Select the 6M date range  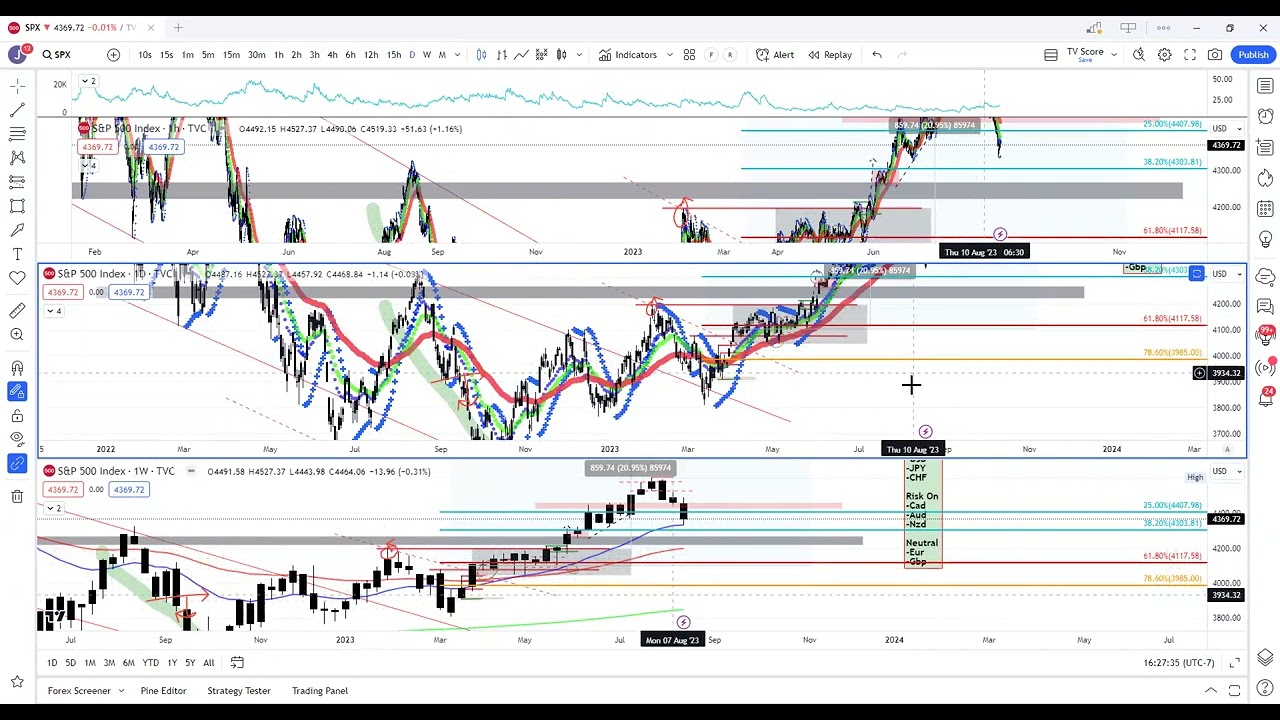128,663
